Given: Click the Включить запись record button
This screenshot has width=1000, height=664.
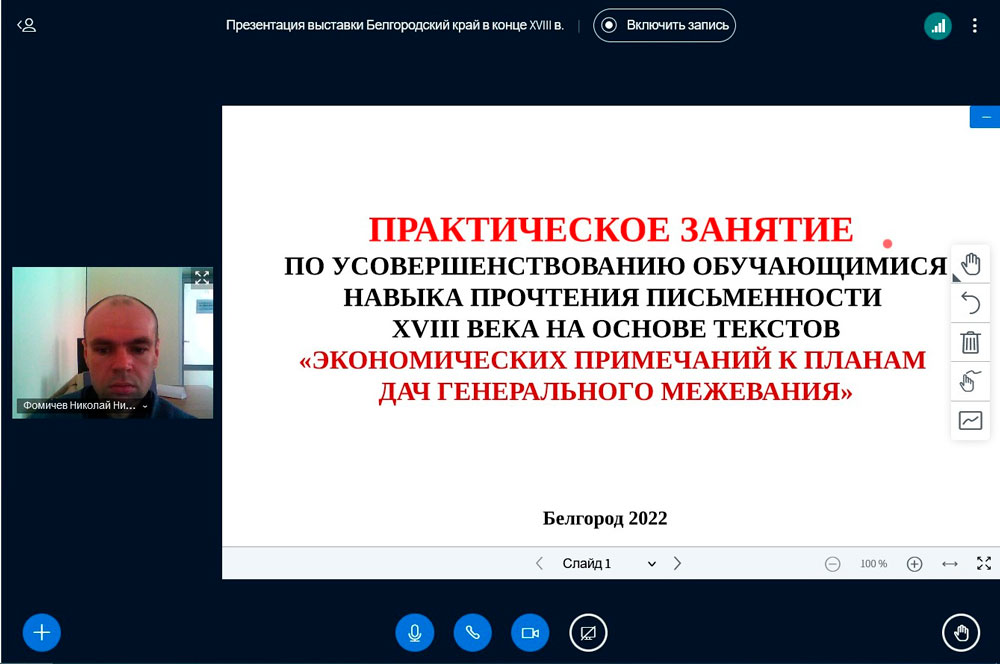Looking at the screenshot, I should (664, 26).
